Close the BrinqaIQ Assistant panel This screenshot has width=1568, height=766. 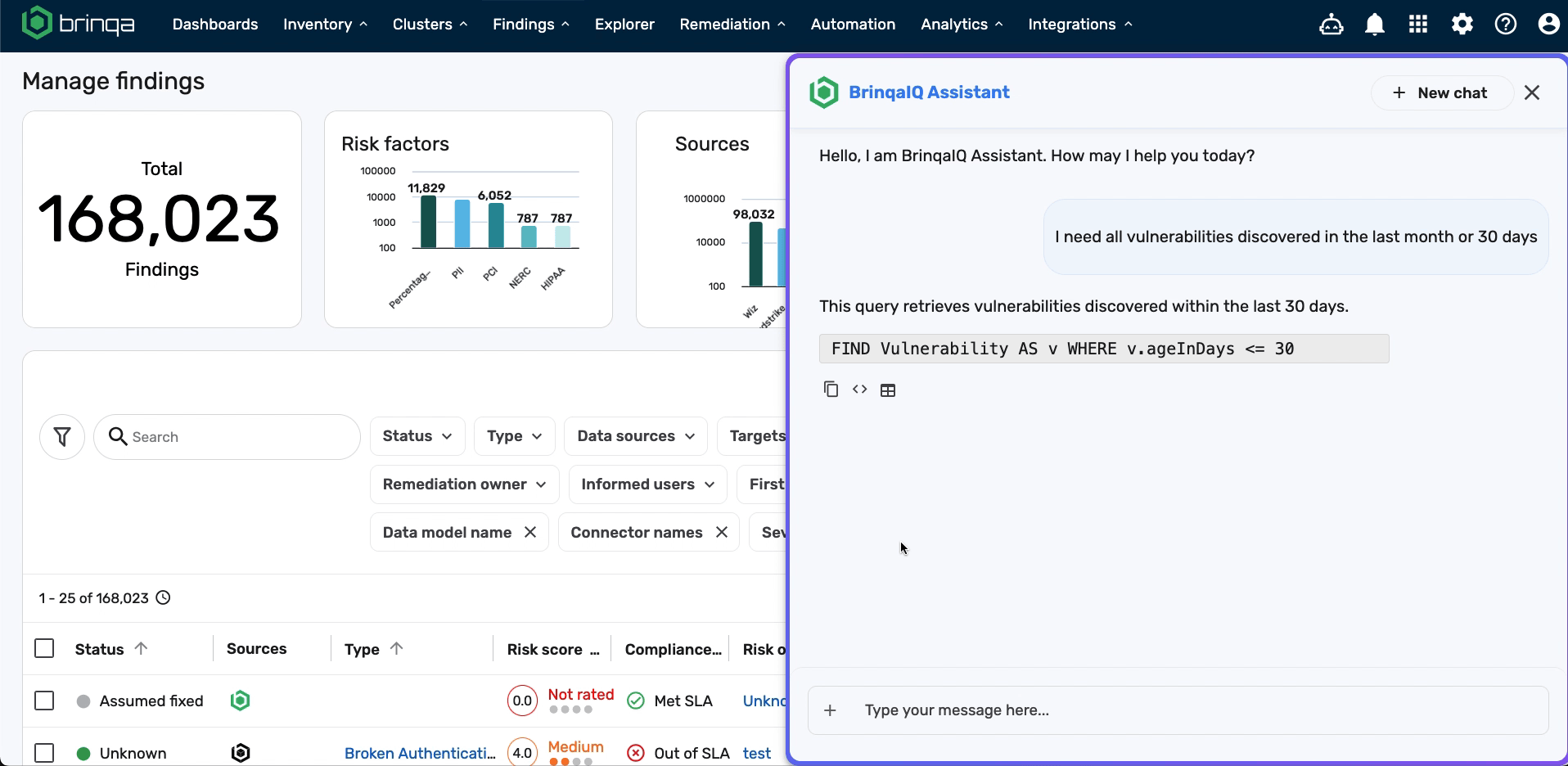[1532, 92]
